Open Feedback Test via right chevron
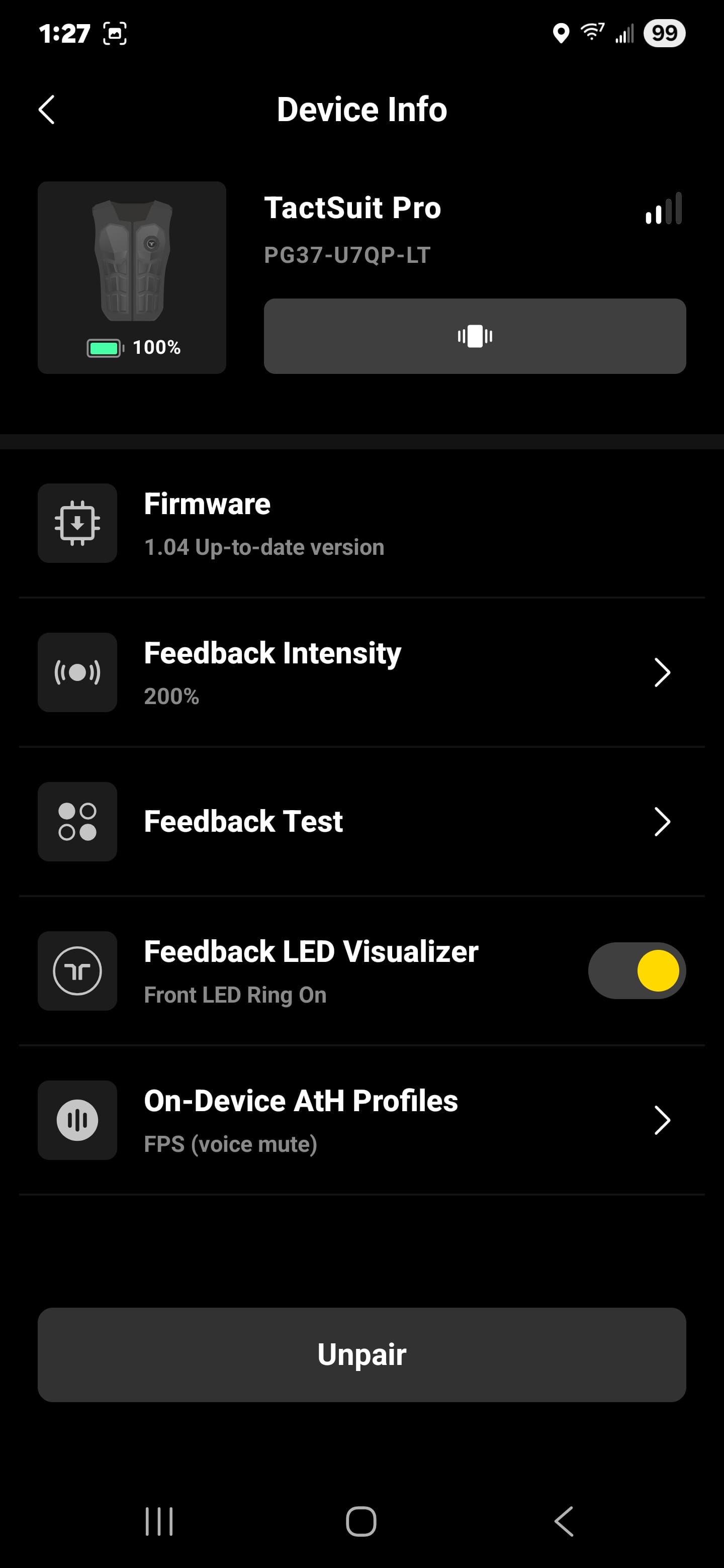This screenshot has width=724, height=1568. click(x=662, y=822)
